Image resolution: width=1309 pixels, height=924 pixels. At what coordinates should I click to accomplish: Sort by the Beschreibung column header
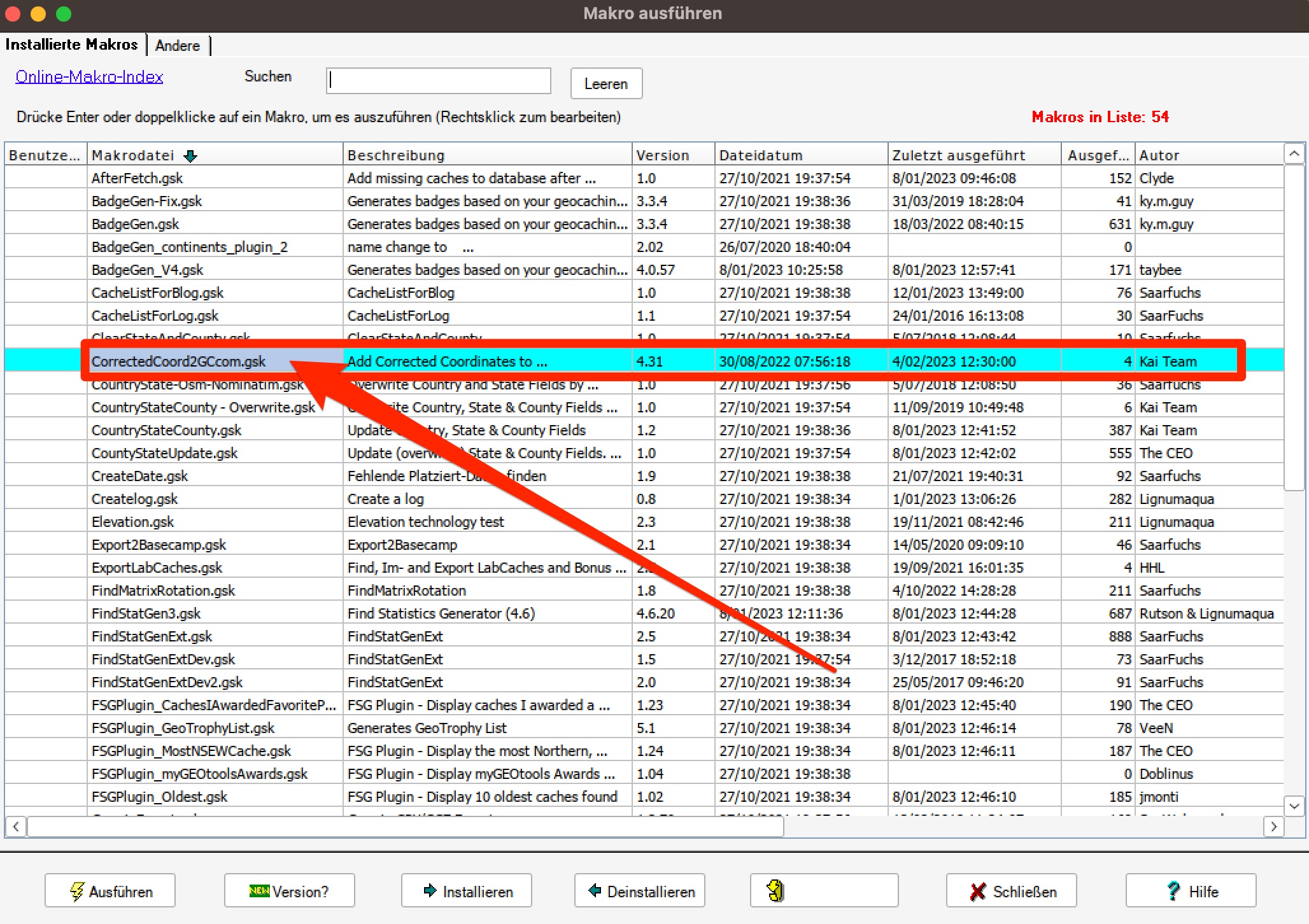(x=487, y=155)
